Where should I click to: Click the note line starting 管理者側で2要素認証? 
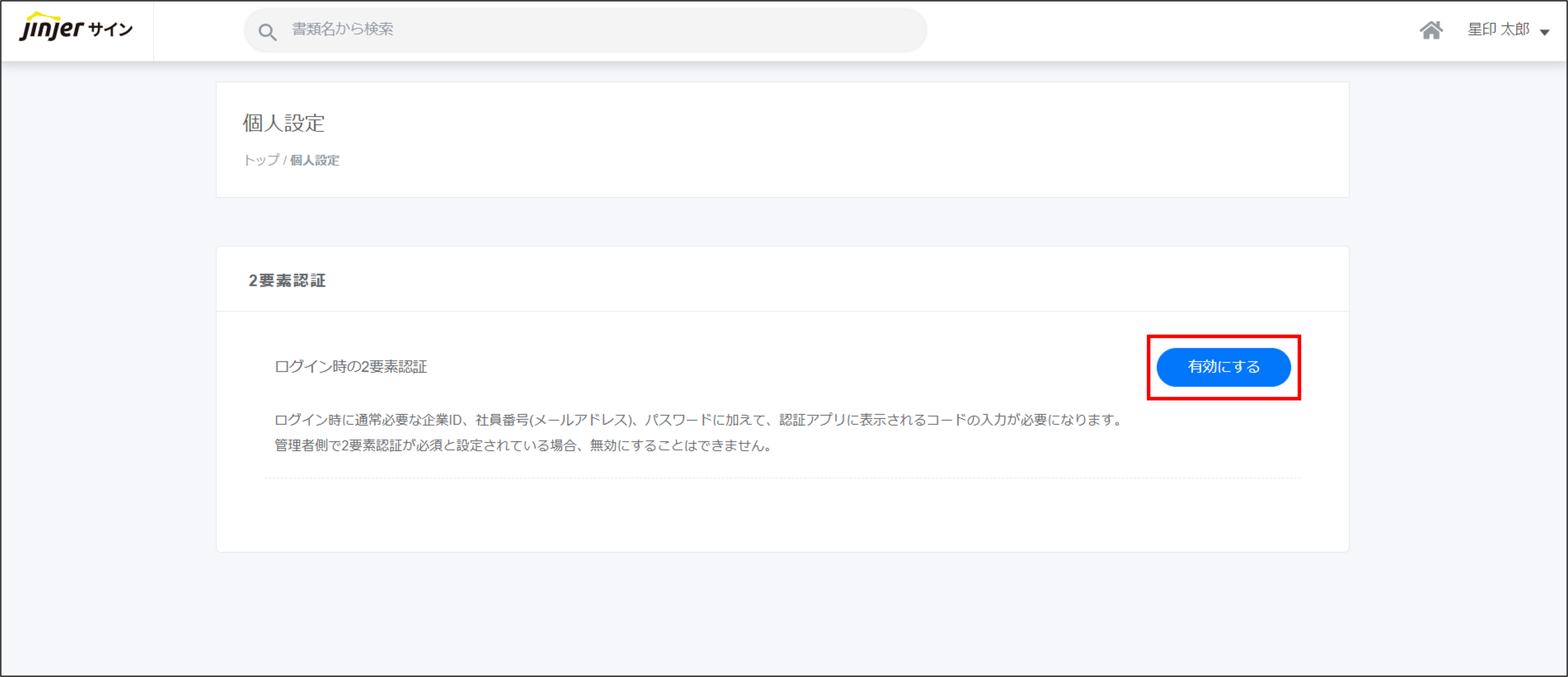point(524,446)
